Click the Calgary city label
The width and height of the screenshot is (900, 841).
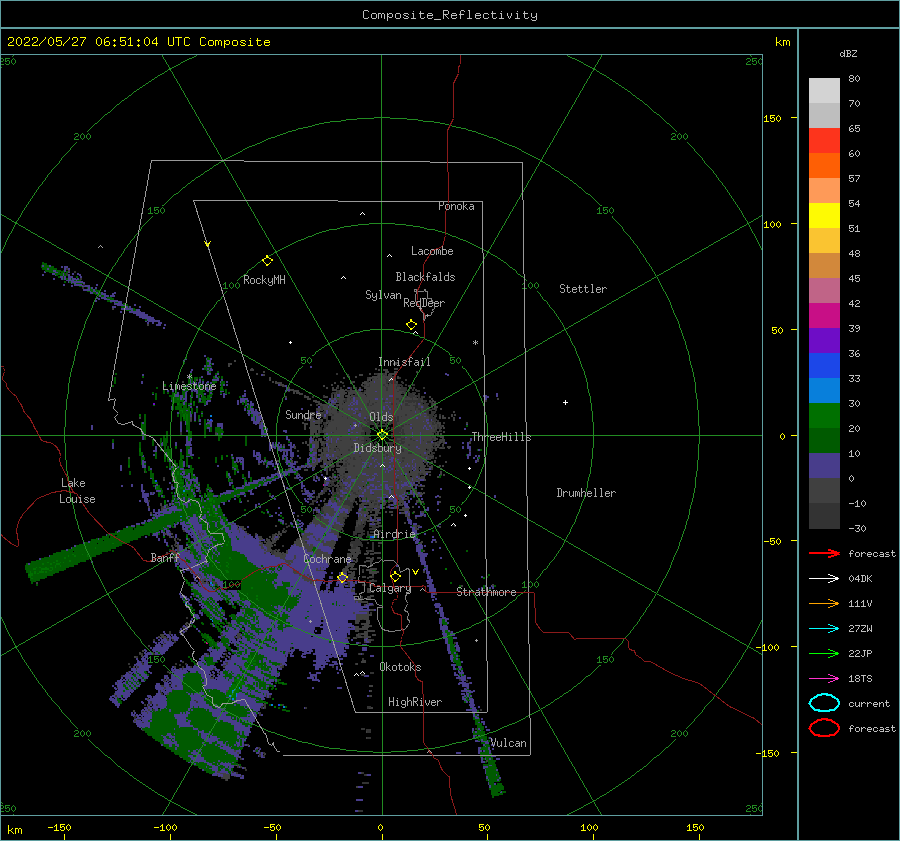(390, 588)
